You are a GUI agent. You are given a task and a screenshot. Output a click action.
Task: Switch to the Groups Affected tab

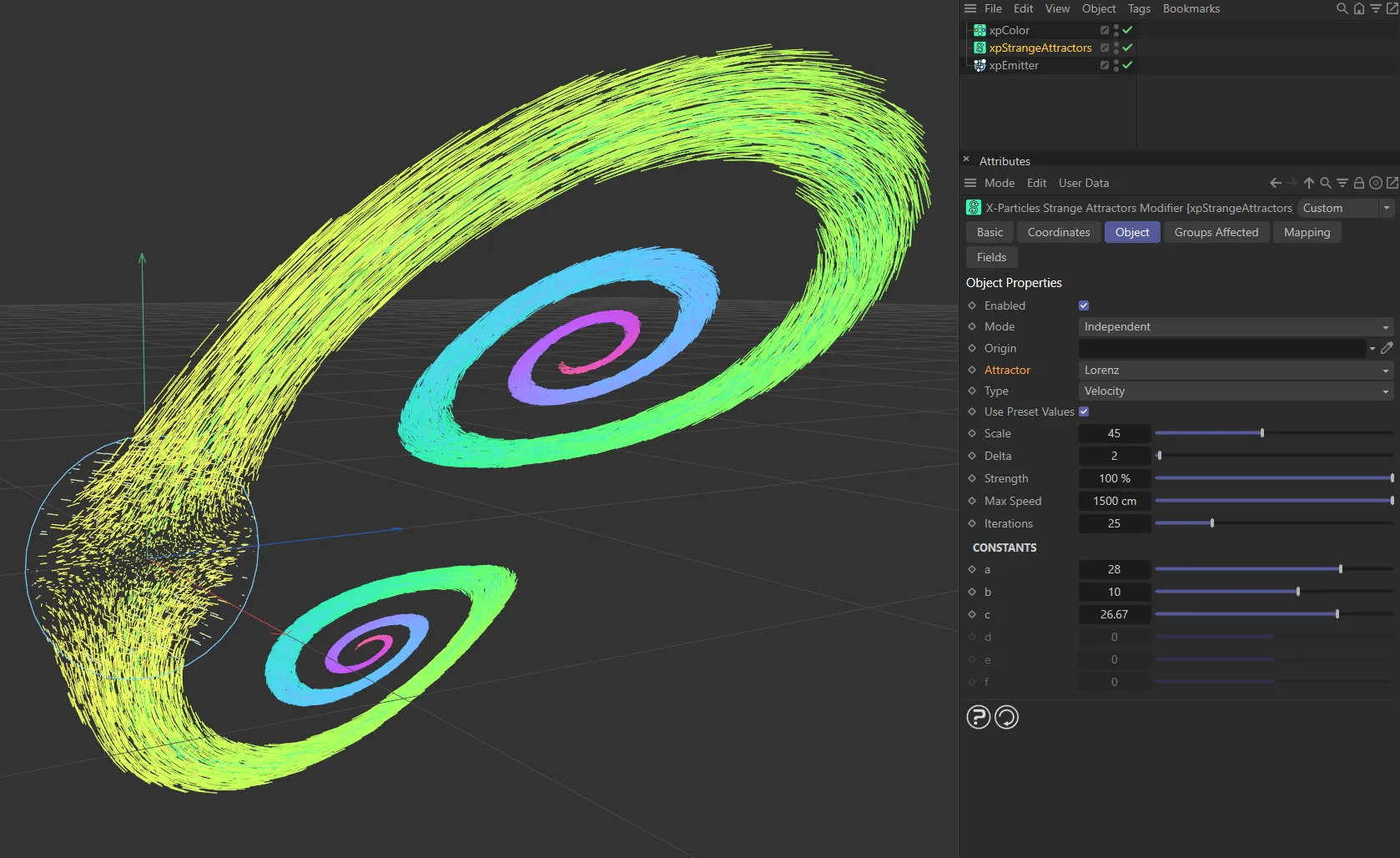tap(1216, 232)
